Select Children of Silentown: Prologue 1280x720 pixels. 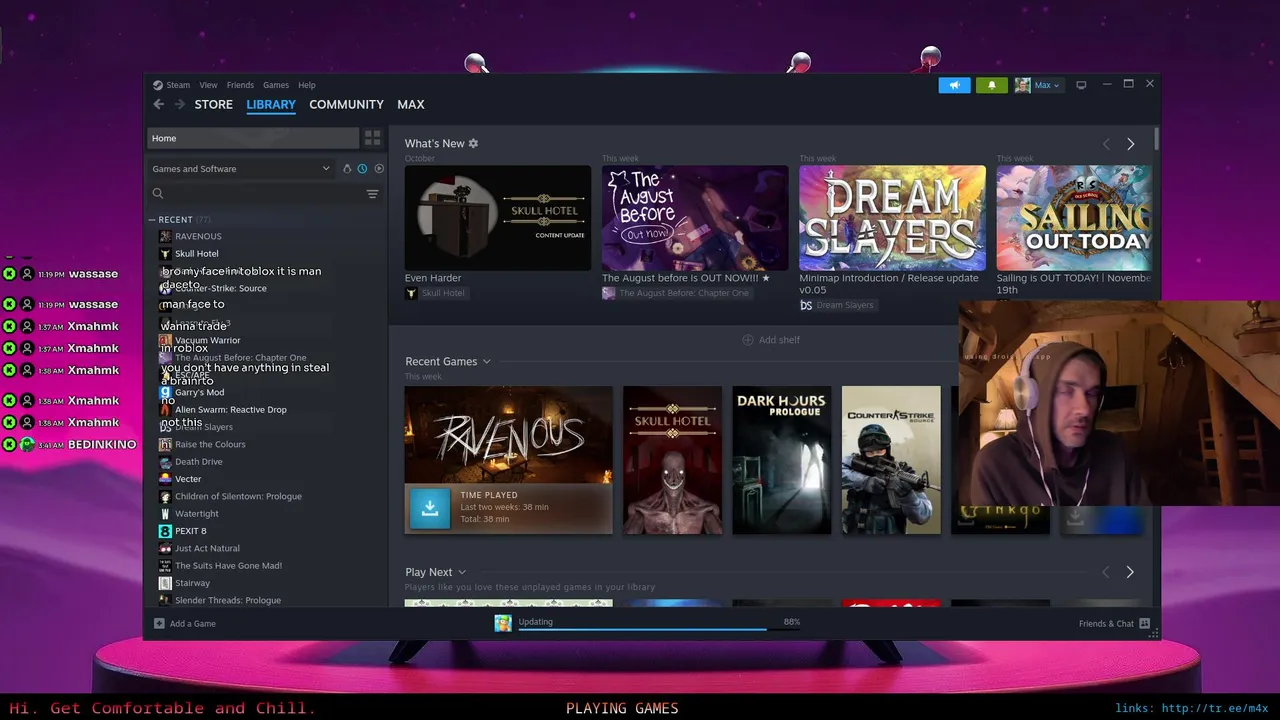(x=238, y=496)
